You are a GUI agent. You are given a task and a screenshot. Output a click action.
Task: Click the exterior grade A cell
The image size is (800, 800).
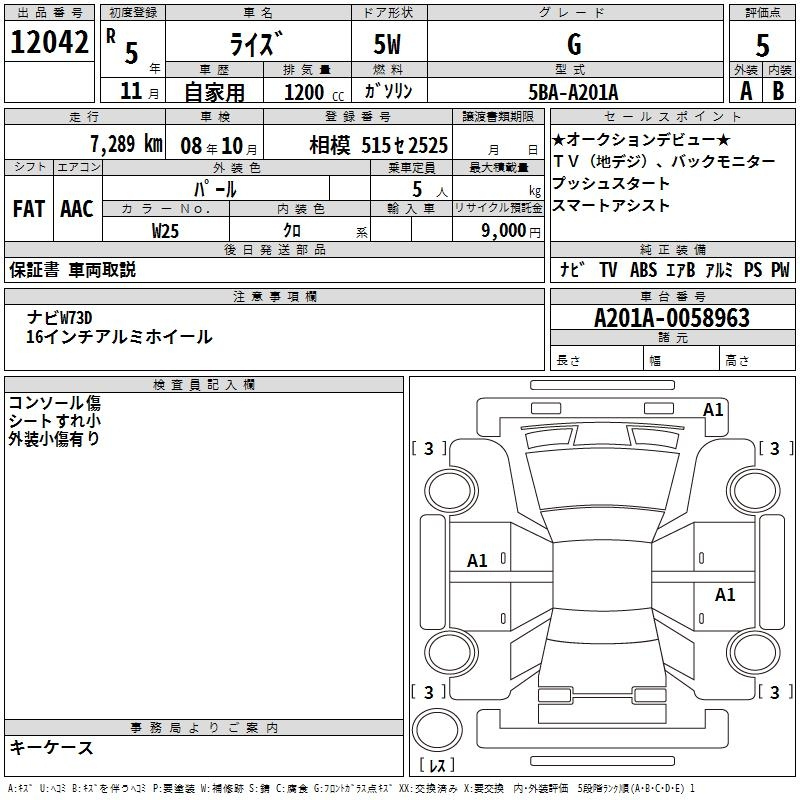pyautogui.click(x=745, y=90)
